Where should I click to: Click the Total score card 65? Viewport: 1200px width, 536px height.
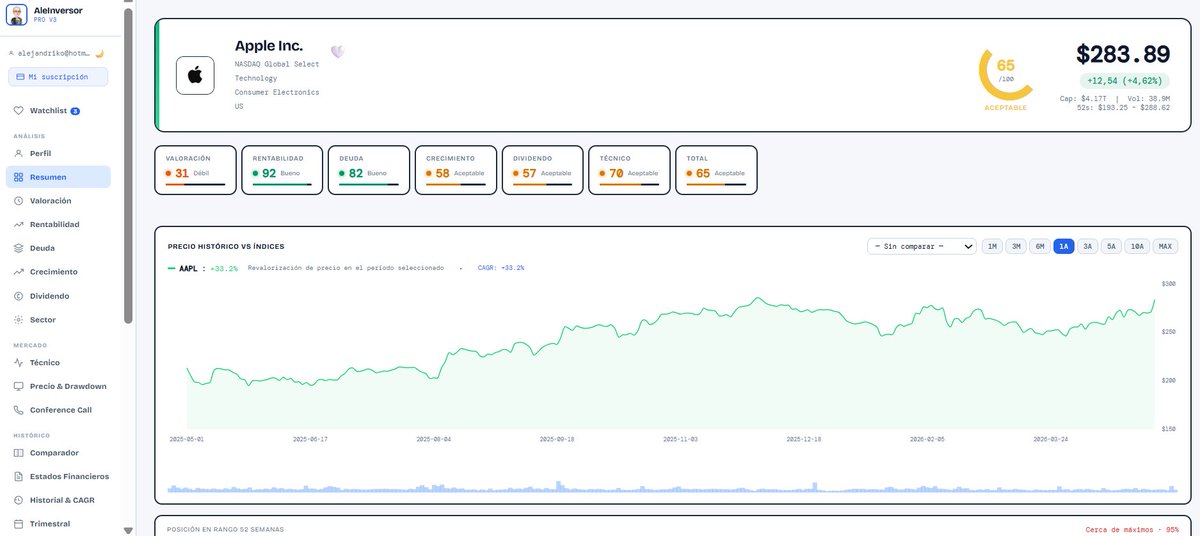tap(716, 170)
